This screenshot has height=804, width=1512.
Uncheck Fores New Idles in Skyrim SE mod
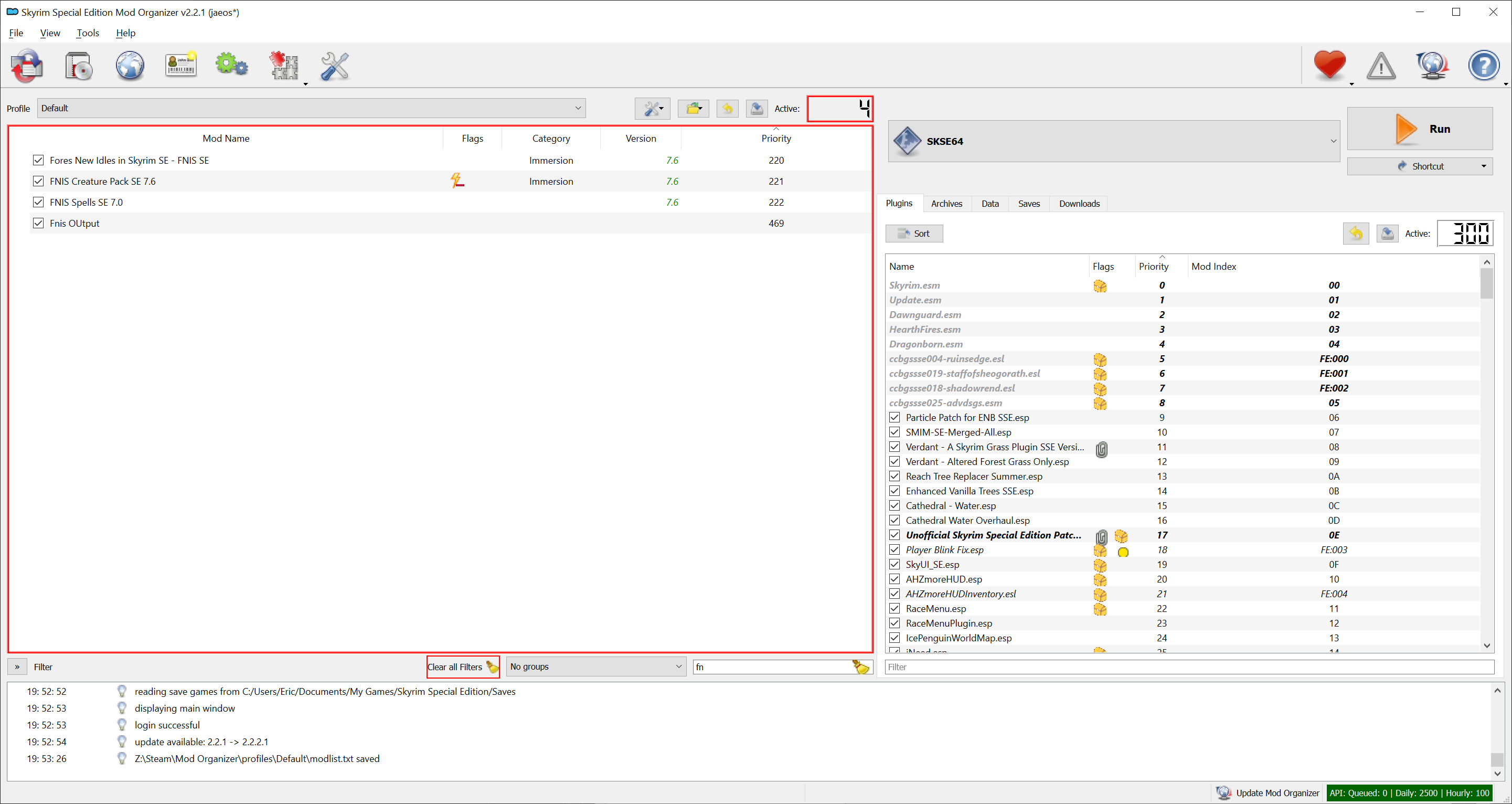38,160
